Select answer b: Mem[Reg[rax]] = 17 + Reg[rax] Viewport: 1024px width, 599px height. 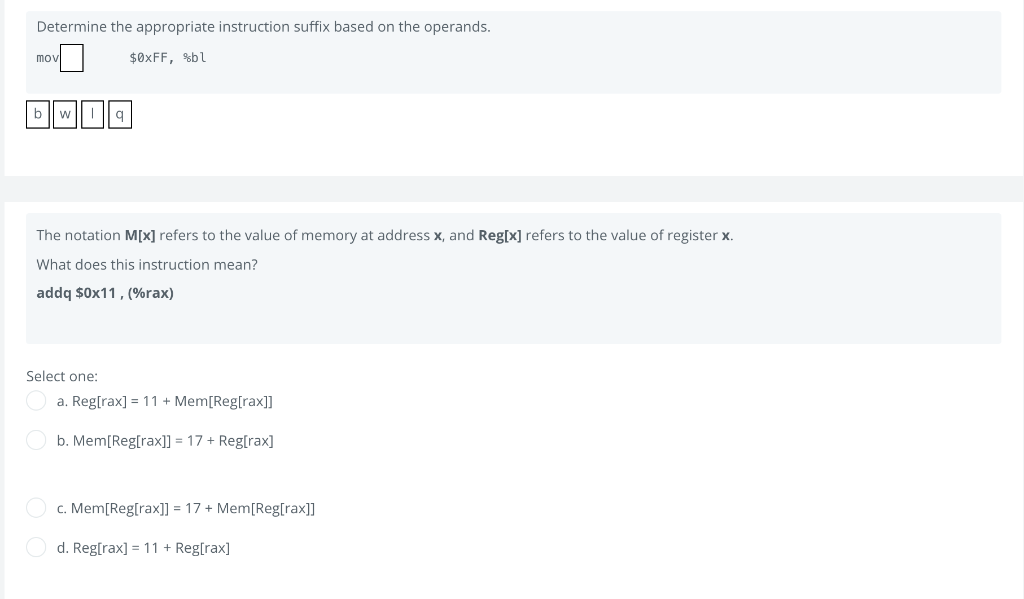click(36, 440)
